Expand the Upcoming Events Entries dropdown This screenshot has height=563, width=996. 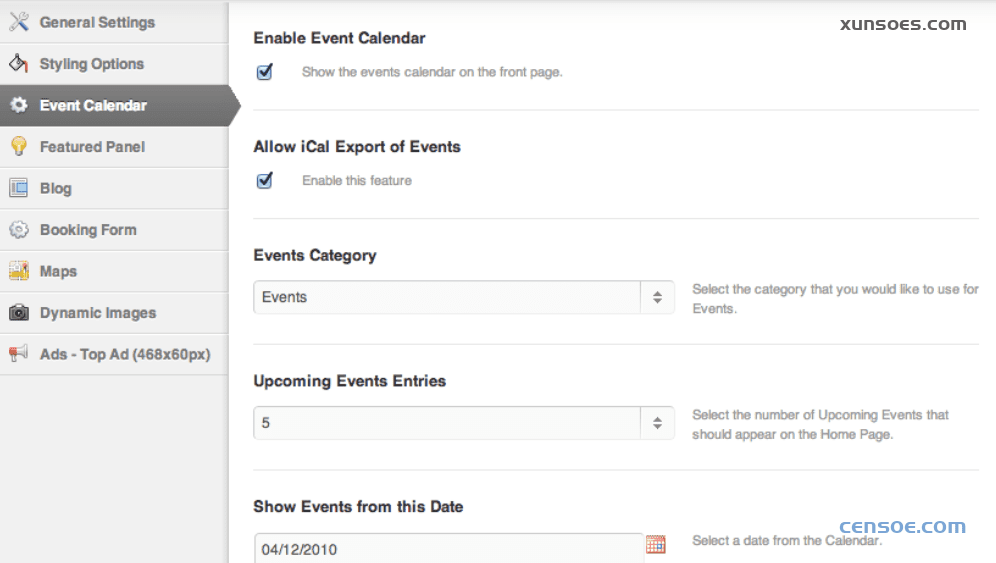[x=464, y=423]
